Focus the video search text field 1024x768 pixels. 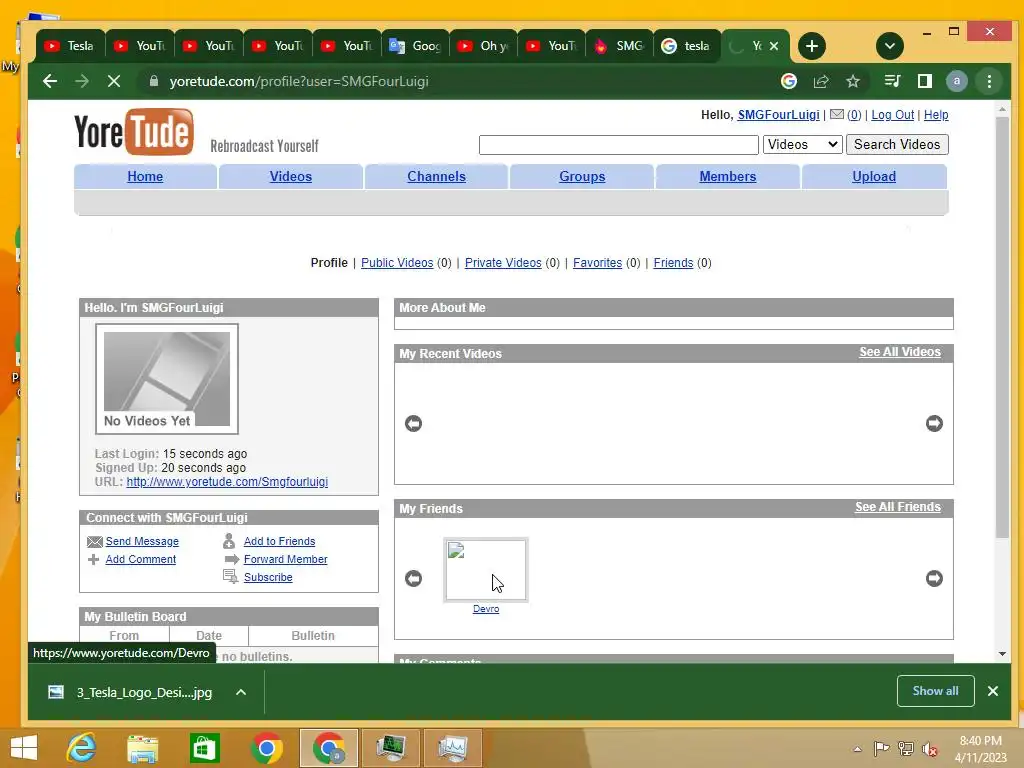tap(618, 145)
